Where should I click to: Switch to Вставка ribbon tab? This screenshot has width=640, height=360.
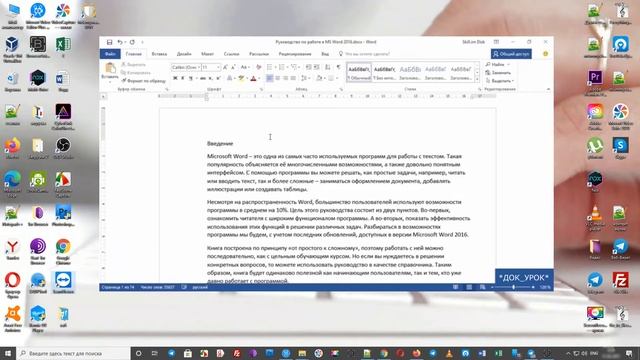pos(159,54)
